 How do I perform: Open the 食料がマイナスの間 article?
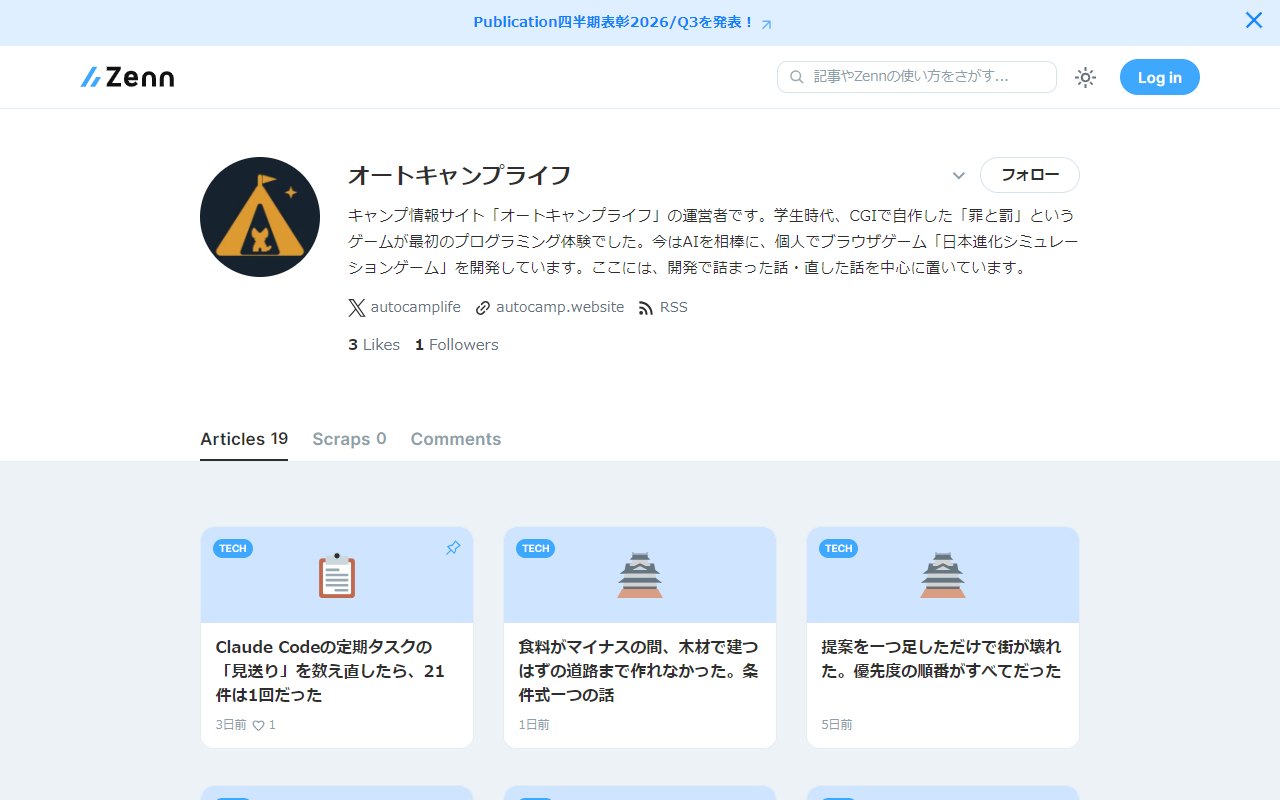point(638,671)
